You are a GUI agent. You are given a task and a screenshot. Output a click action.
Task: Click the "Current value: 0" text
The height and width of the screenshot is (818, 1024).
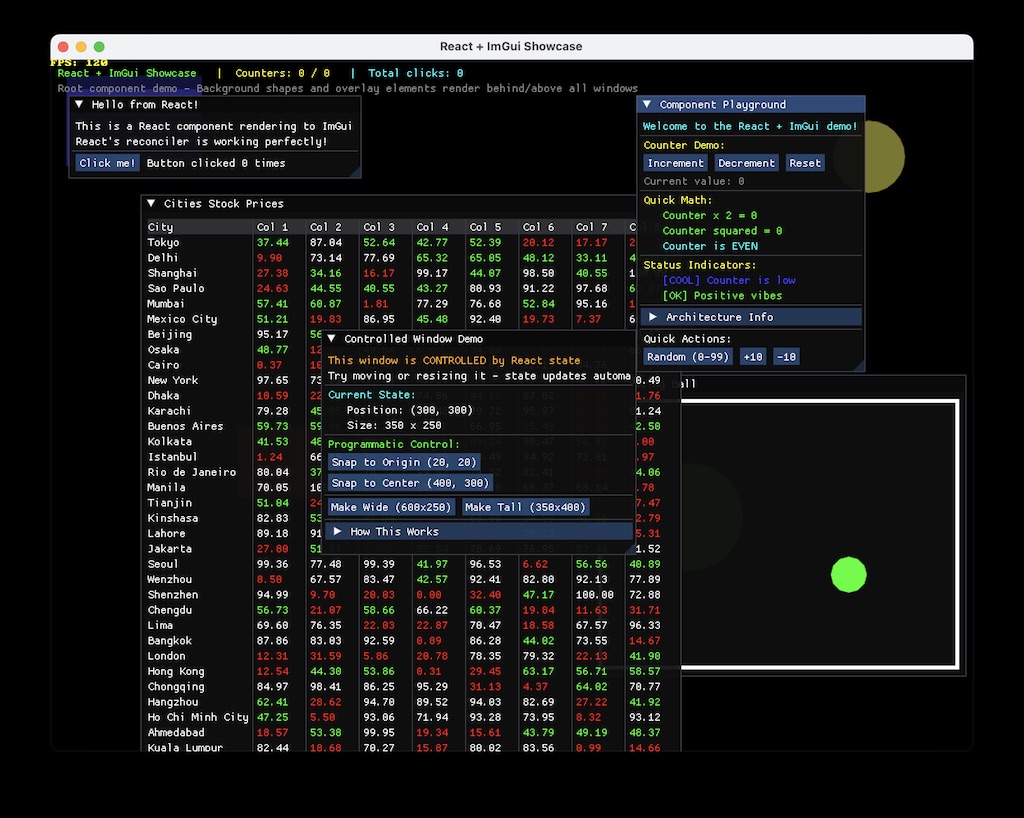[x=694, y=181]
